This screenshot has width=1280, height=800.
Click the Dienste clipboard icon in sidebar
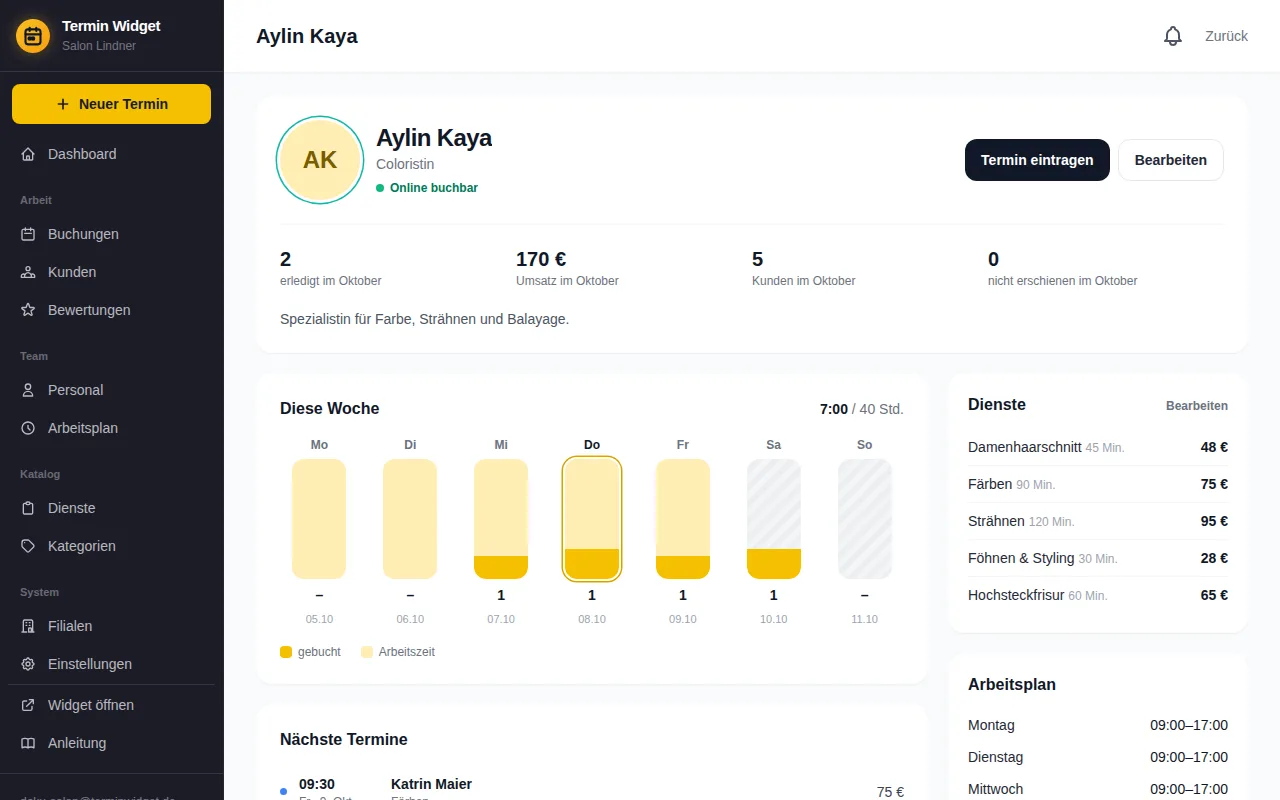[28, 508]
